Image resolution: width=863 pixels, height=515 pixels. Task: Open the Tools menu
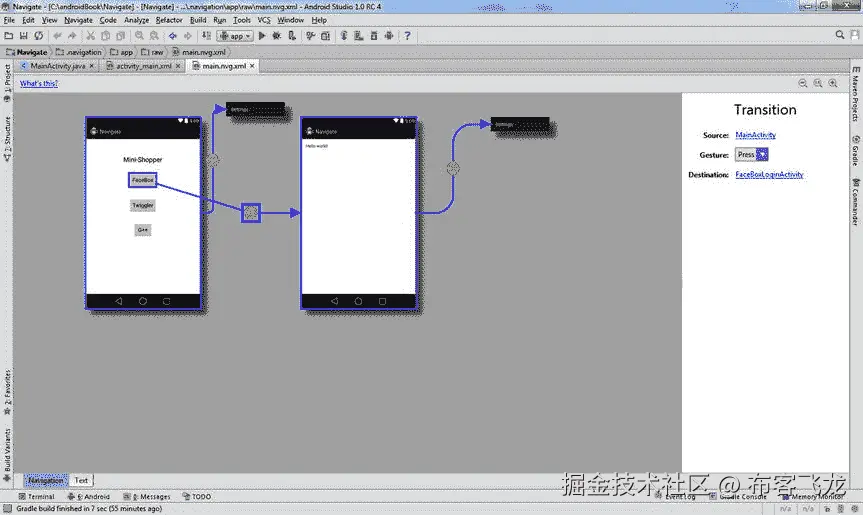click(242, 20)
